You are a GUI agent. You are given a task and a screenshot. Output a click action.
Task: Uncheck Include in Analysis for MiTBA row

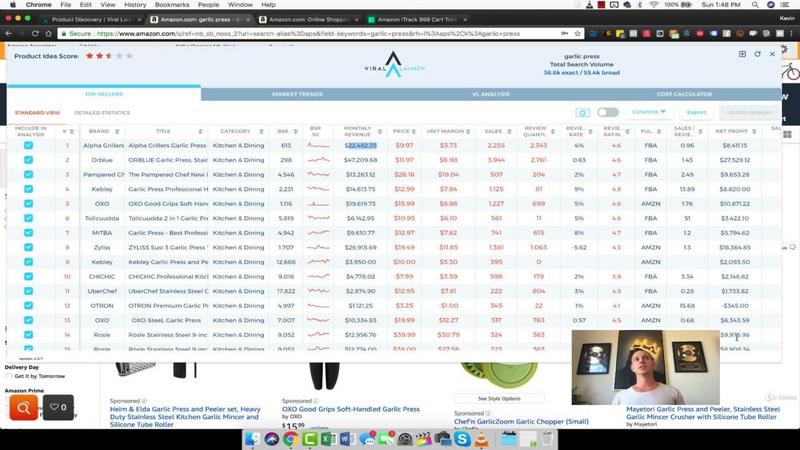pyautogui.click(x=29, y=233)
